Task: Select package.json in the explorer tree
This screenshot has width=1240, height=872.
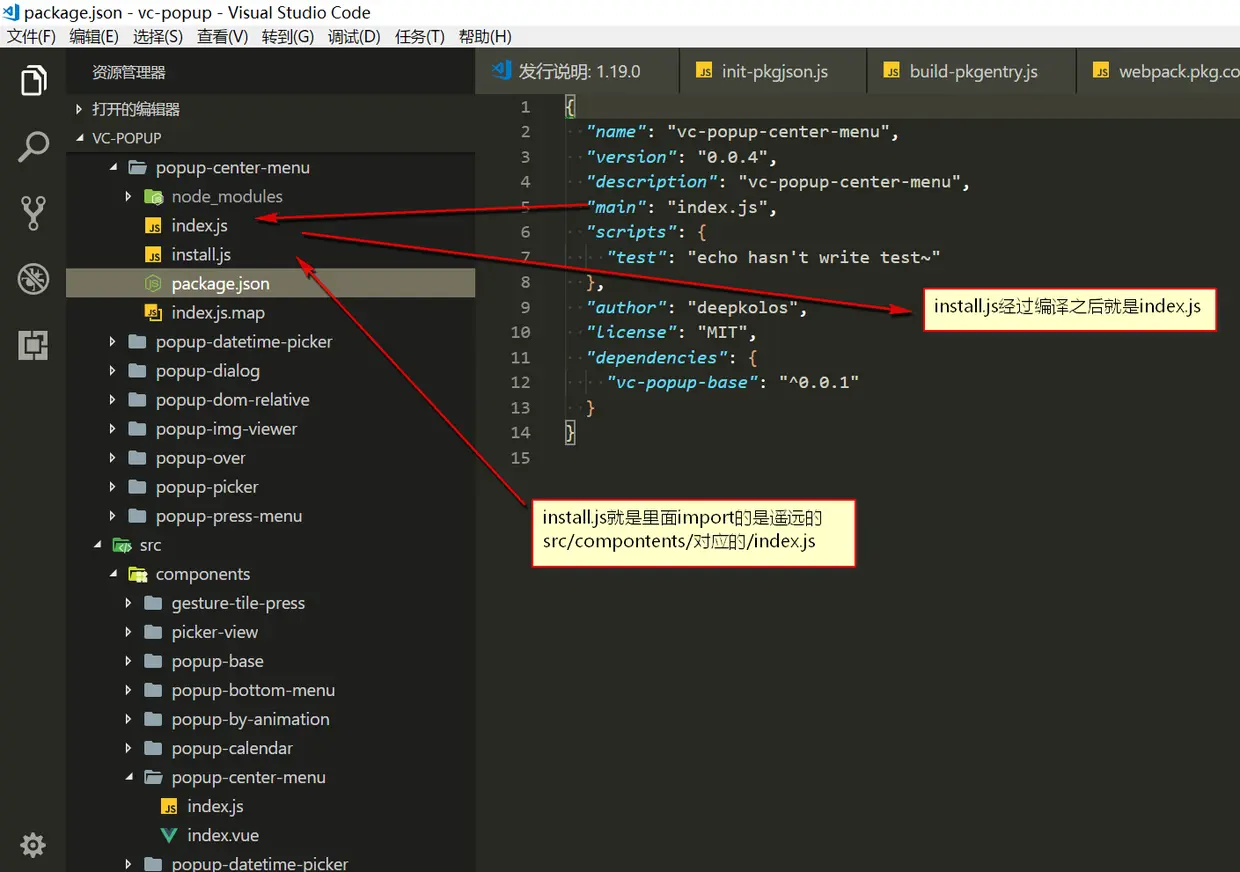Action: 270,284
